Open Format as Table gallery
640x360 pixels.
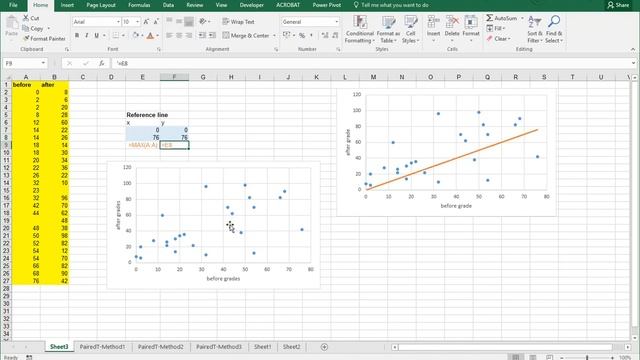coord(388,29)
